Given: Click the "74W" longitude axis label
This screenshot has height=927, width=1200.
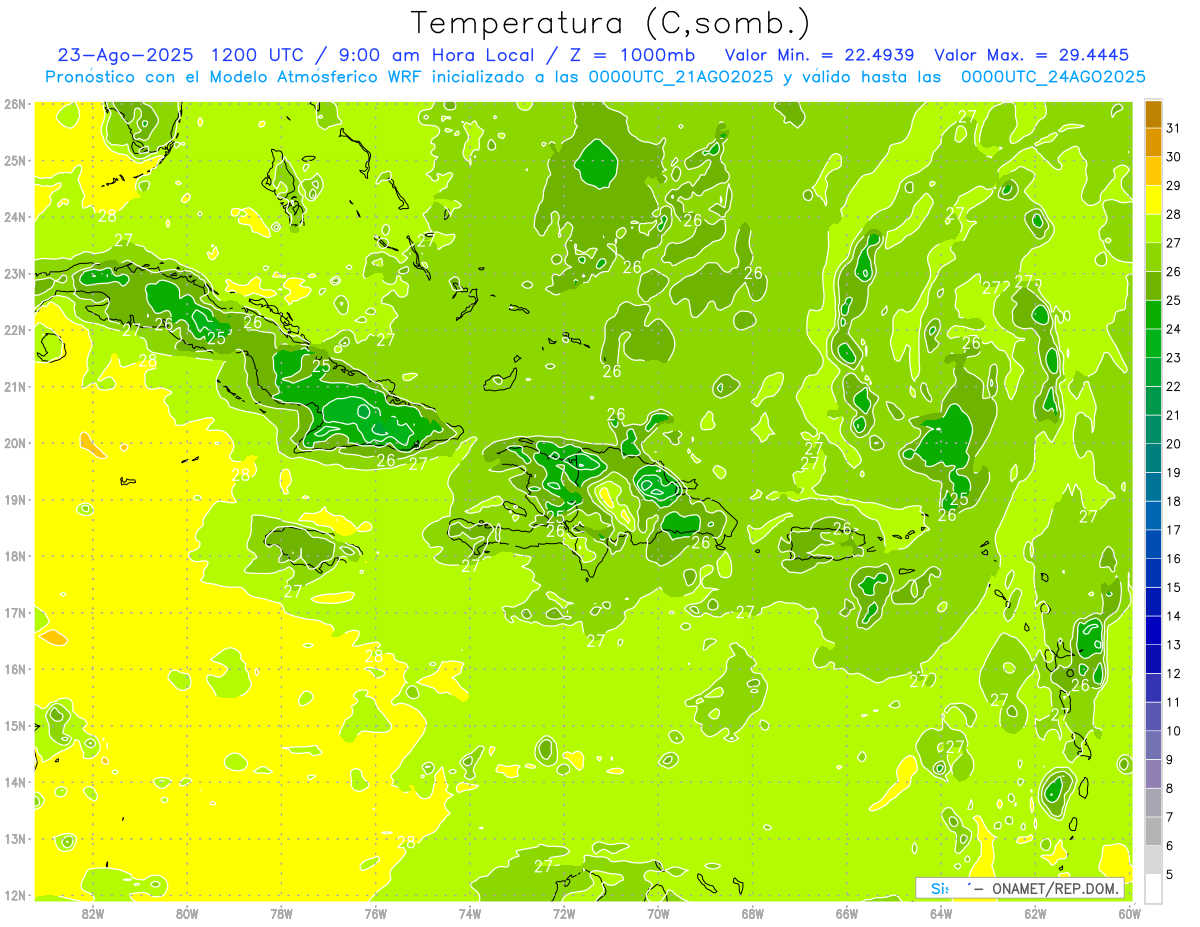Looking at the screenshot, I should coord(470,913).
